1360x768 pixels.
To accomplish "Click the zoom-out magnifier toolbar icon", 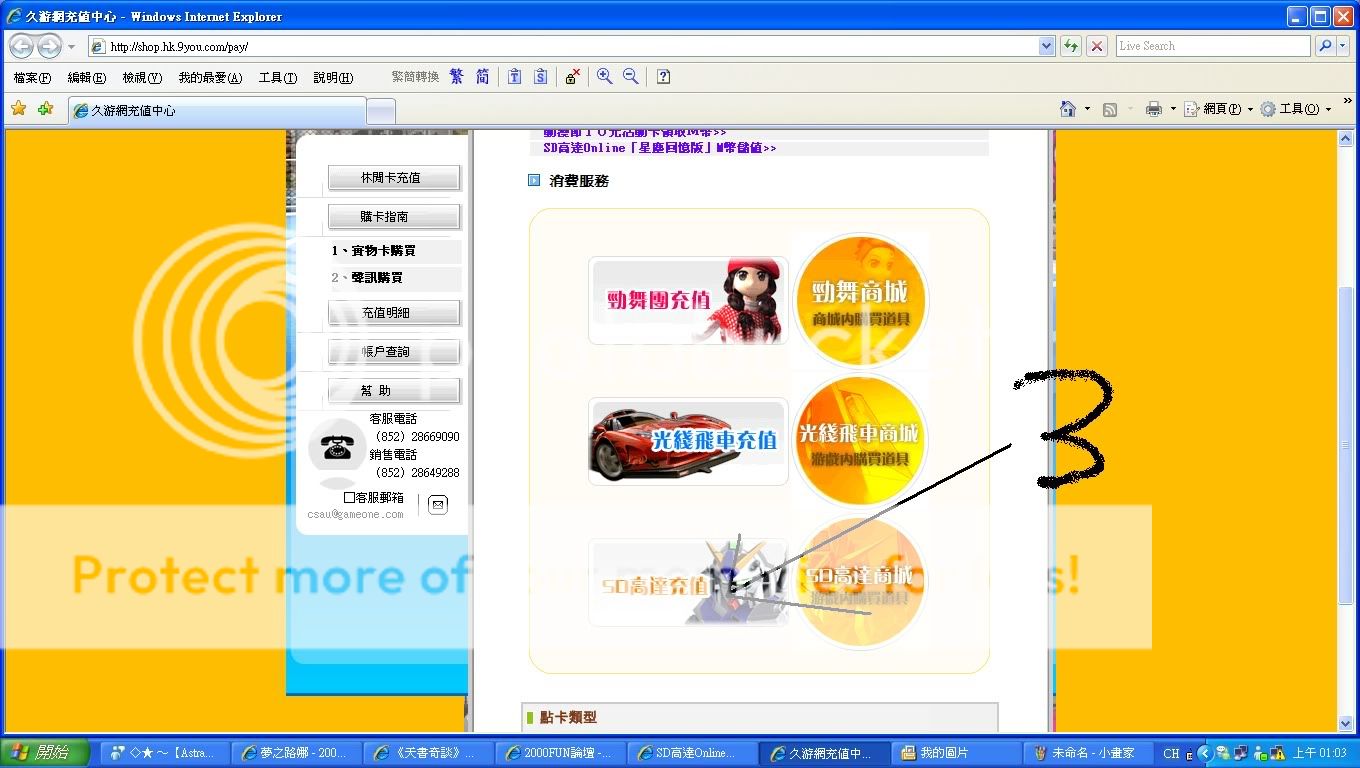I will coord(631,77).
